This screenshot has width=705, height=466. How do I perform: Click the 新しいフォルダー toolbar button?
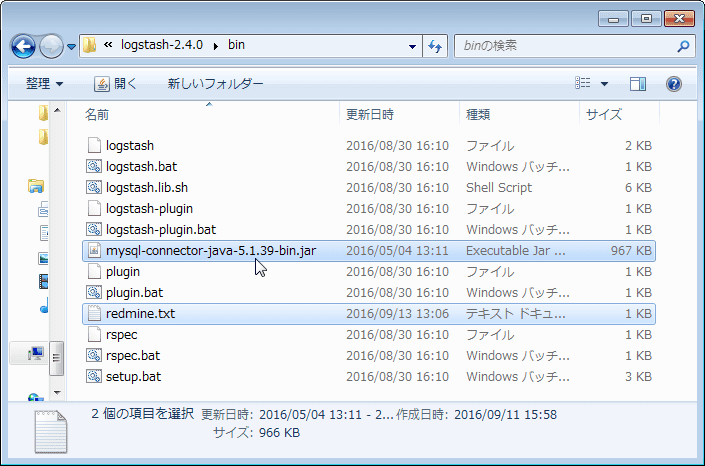pos(215,84)
